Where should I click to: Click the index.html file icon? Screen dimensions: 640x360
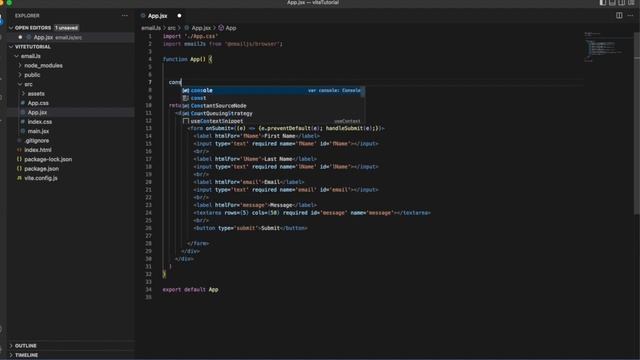pyautogui.click(x=19, y=150)
